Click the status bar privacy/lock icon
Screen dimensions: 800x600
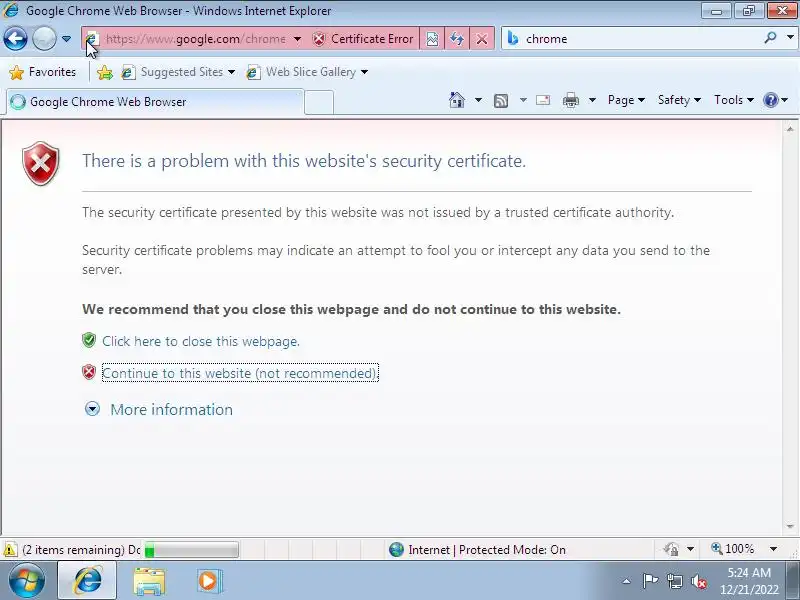pos(671,549)
